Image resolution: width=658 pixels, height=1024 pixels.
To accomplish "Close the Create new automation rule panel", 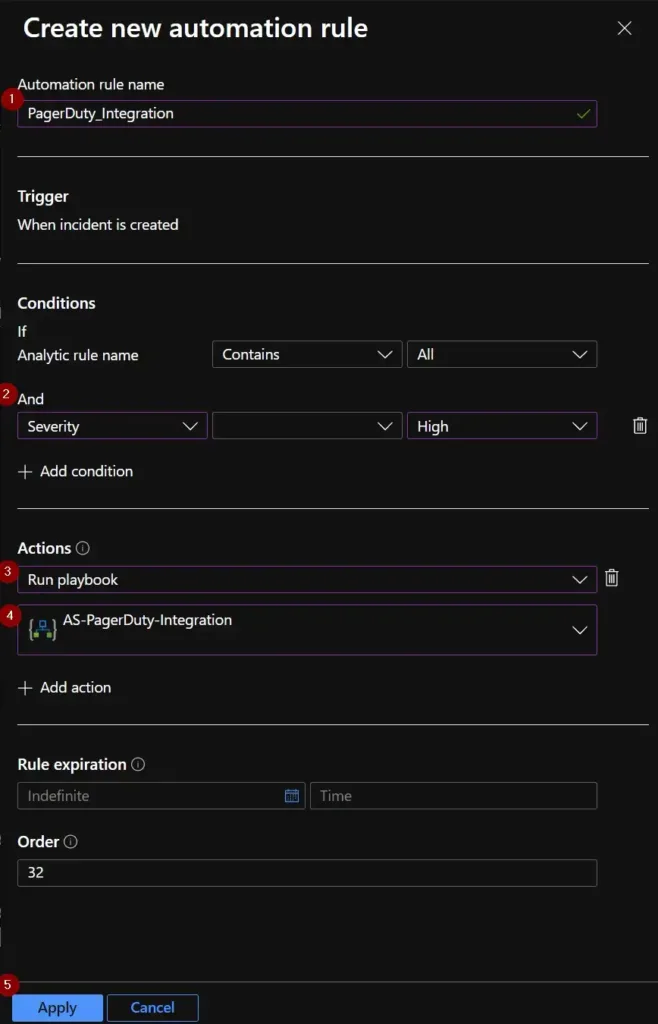I will click(624, 28).
